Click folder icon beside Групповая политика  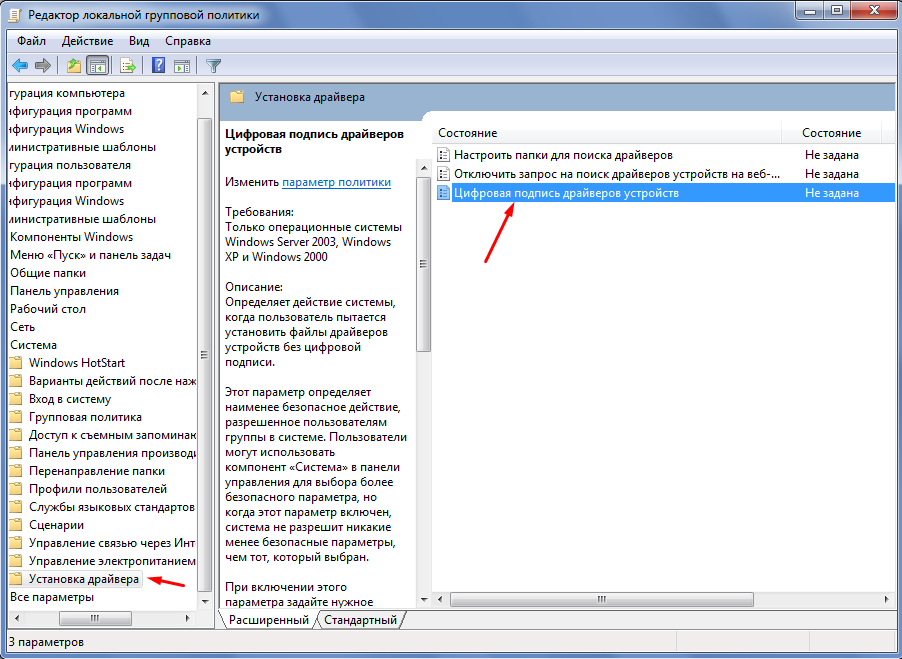(x=16, y=417)
